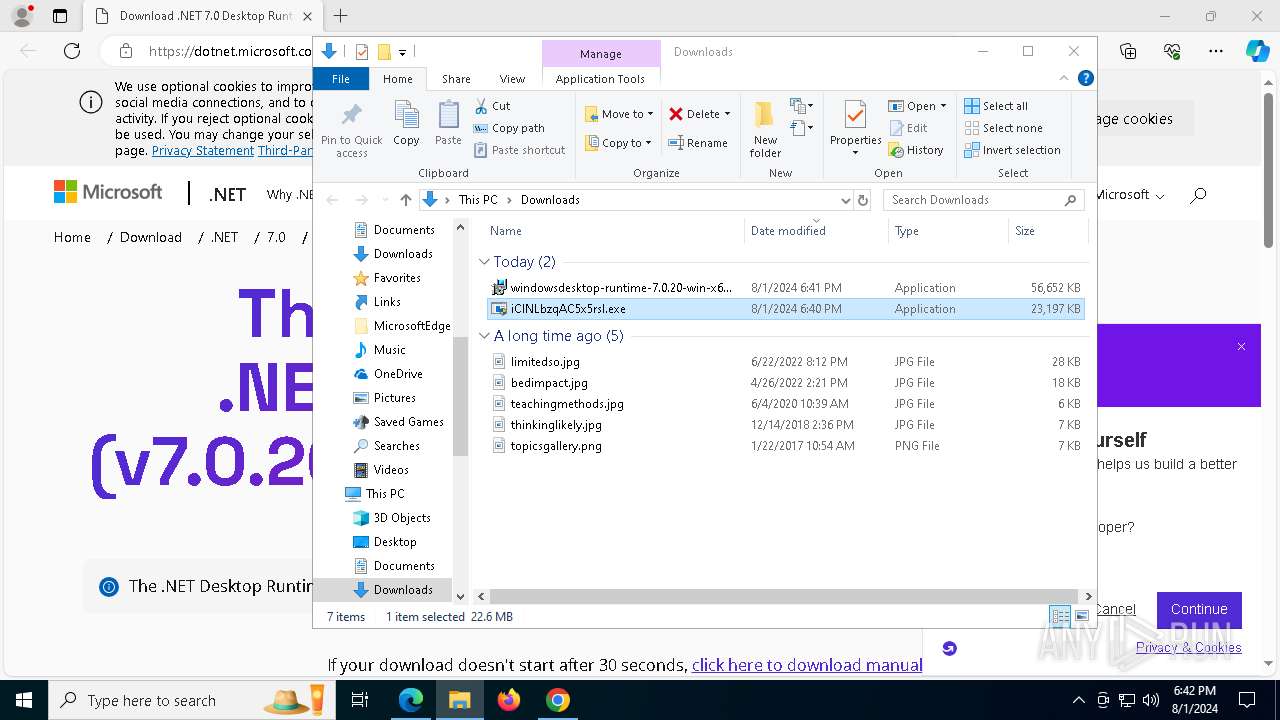Click Copy path in Clipboard group
This screenshot has width=1280, height=720.
[x=509, y=128]
